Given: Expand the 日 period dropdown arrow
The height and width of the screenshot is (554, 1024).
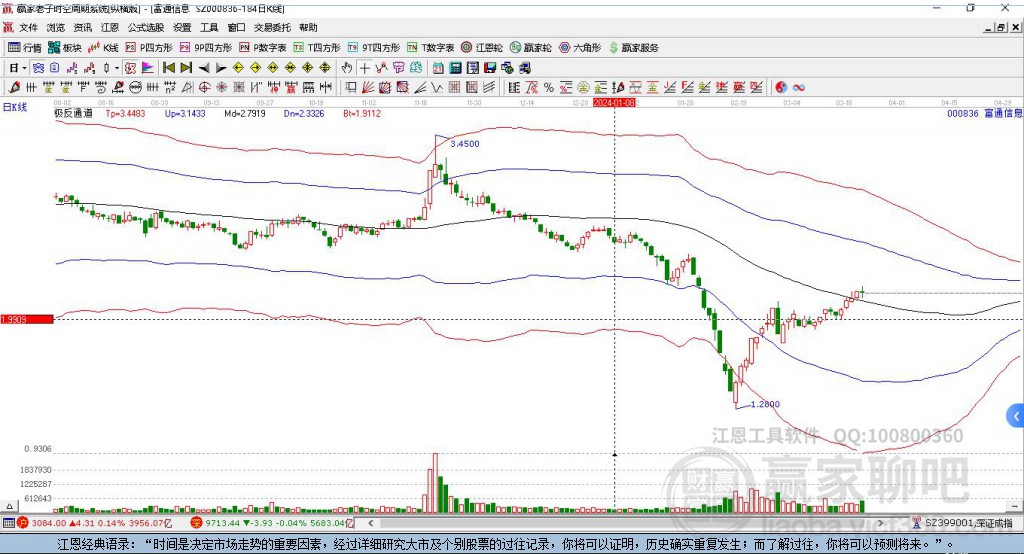Looking at the screenshot, I should [25, 67].
